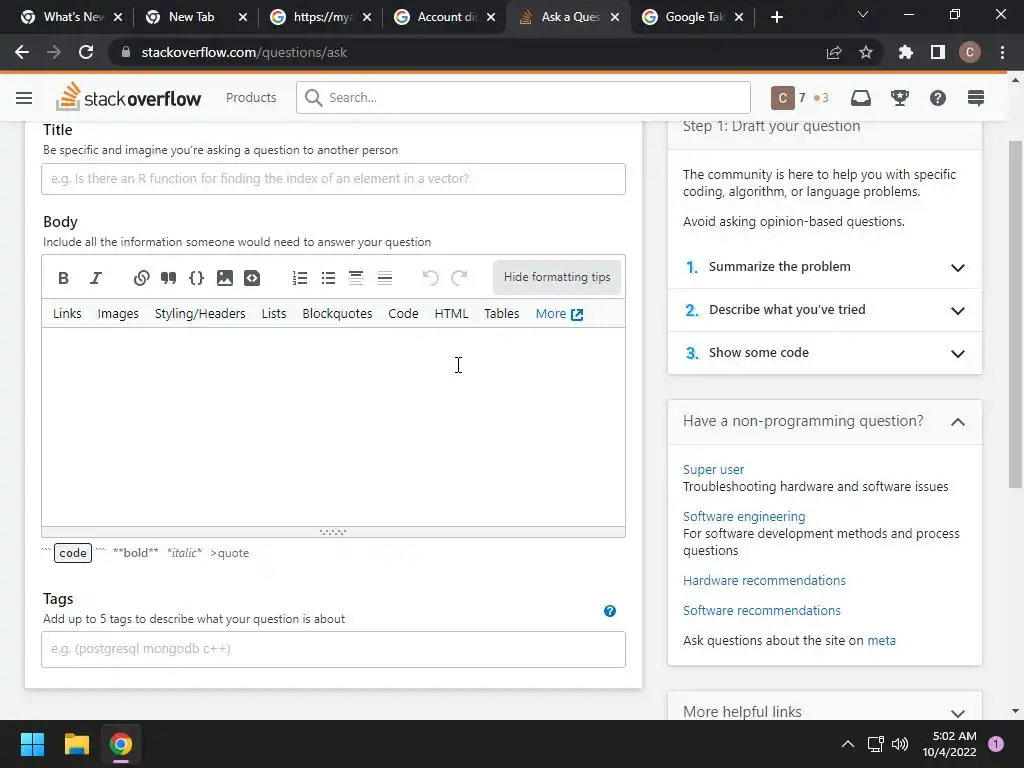The height and width of the screenshot is (768, 1024).
Task: Apply bold formatting in the editor toolbar
Action: [63, 278]
